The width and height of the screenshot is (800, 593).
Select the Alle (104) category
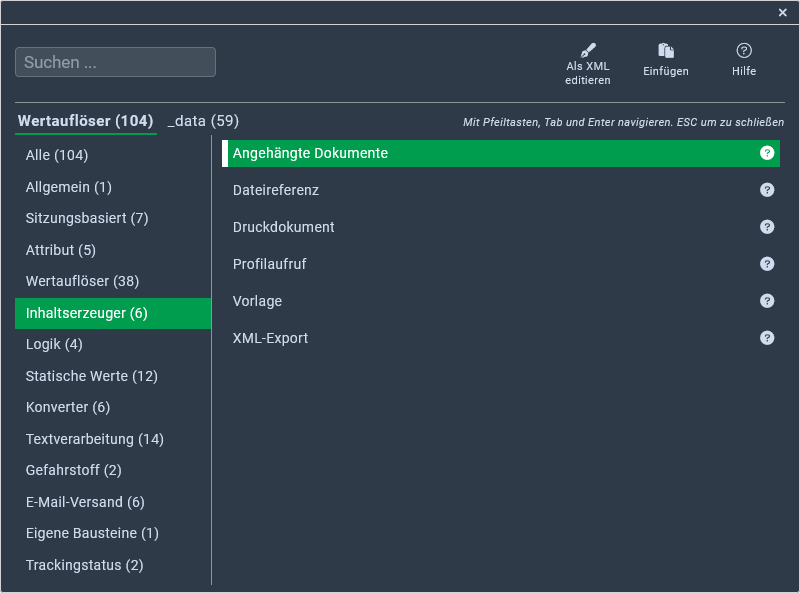tap(57, 155)
